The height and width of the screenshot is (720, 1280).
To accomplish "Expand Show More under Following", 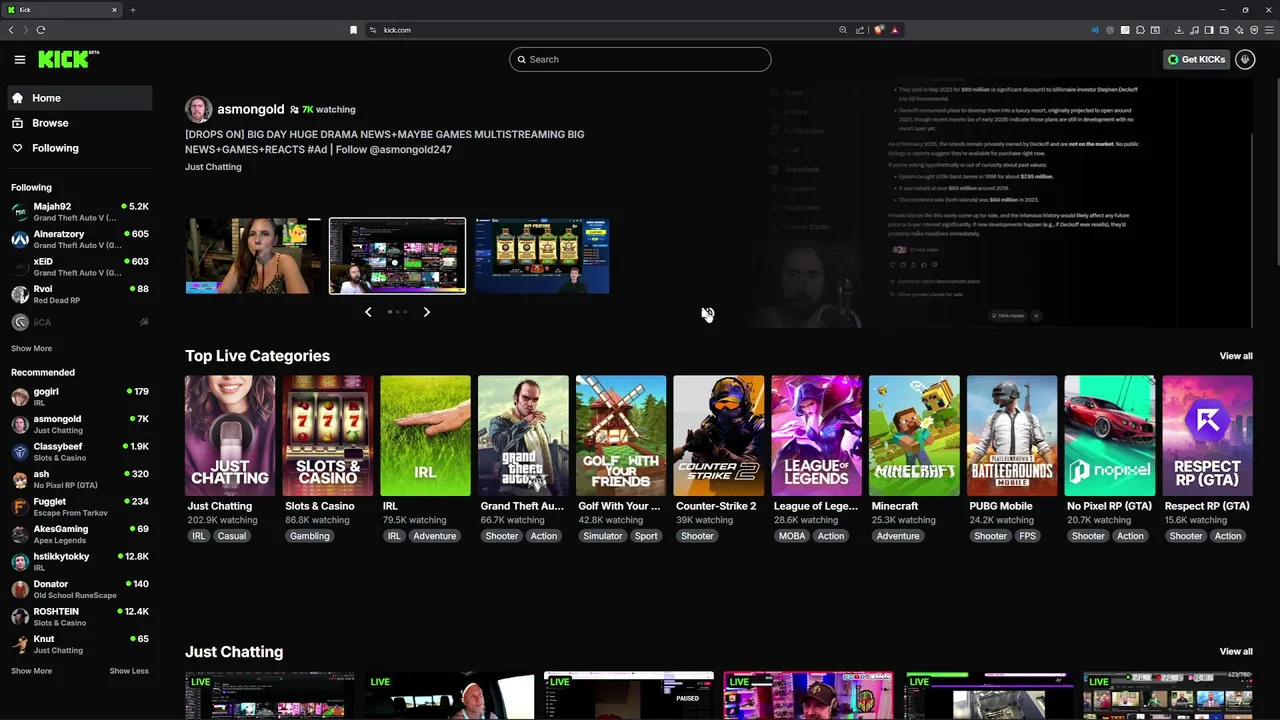I will 31,349.
